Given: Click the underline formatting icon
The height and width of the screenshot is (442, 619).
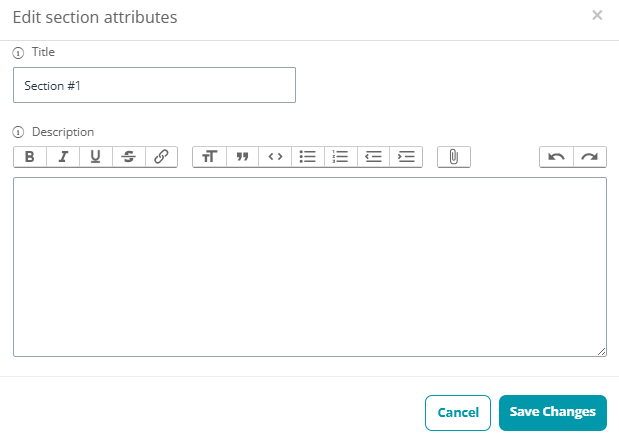Looking at the screenshot, I should [x=96, y=157].
